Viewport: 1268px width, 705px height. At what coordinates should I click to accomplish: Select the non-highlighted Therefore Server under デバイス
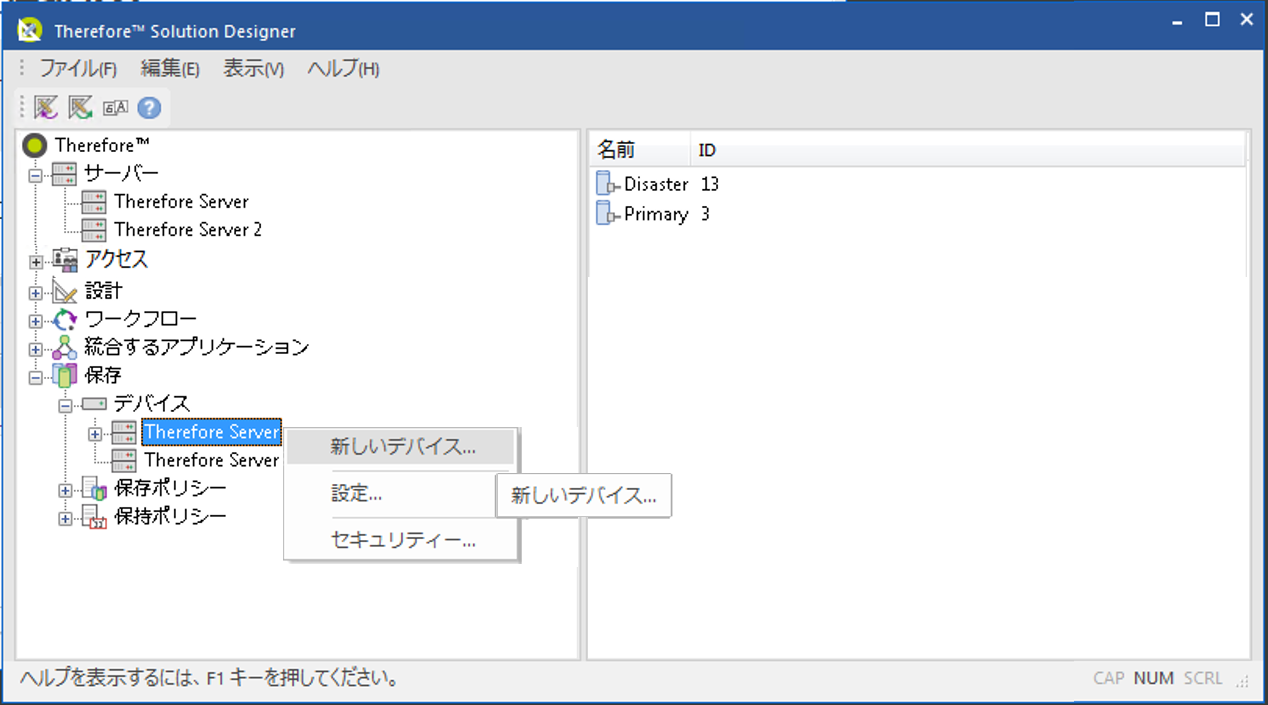tap(212, 460)
